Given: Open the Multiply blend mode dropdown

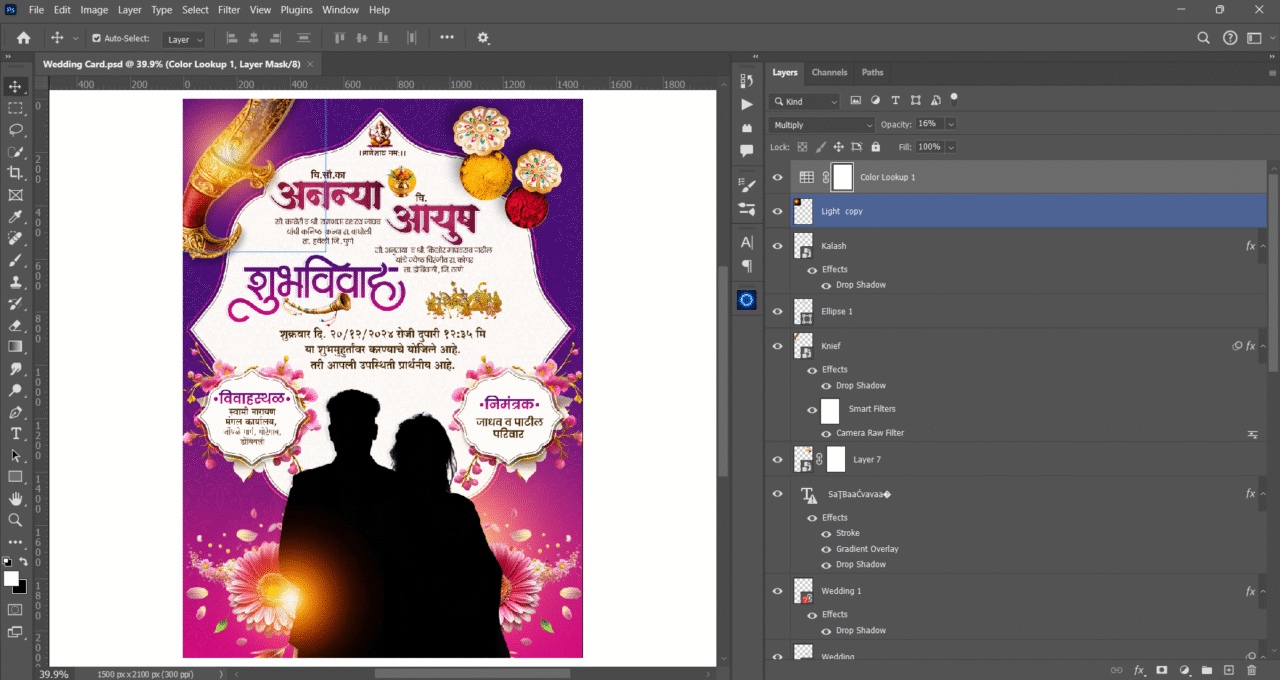Looking at the screenshot, I should 821,124.
